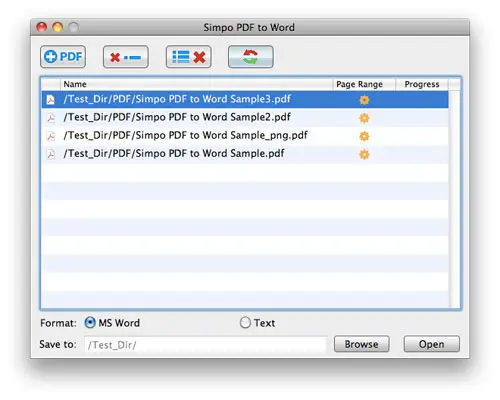
Task: Click the Save to path field
Action: click(206, 345)
